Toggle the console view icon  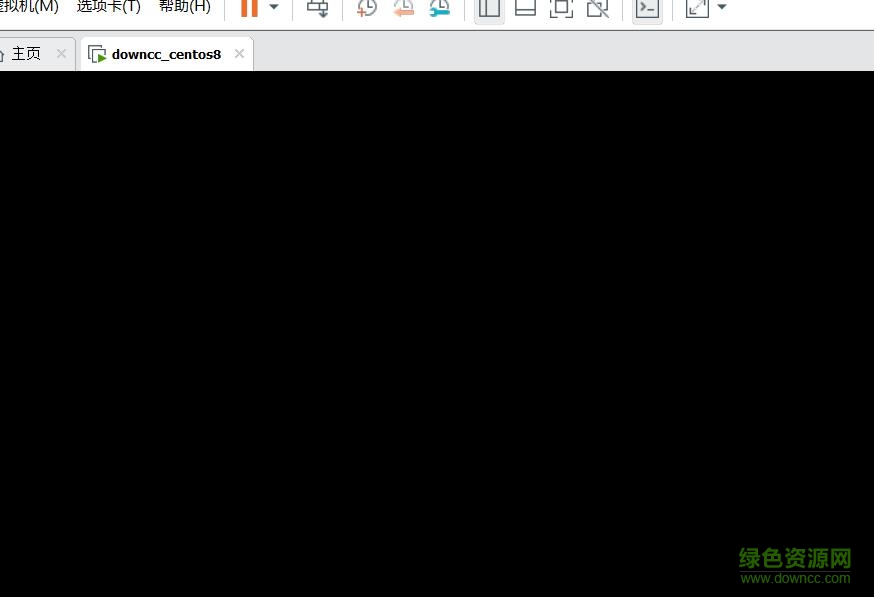(647, 8)
